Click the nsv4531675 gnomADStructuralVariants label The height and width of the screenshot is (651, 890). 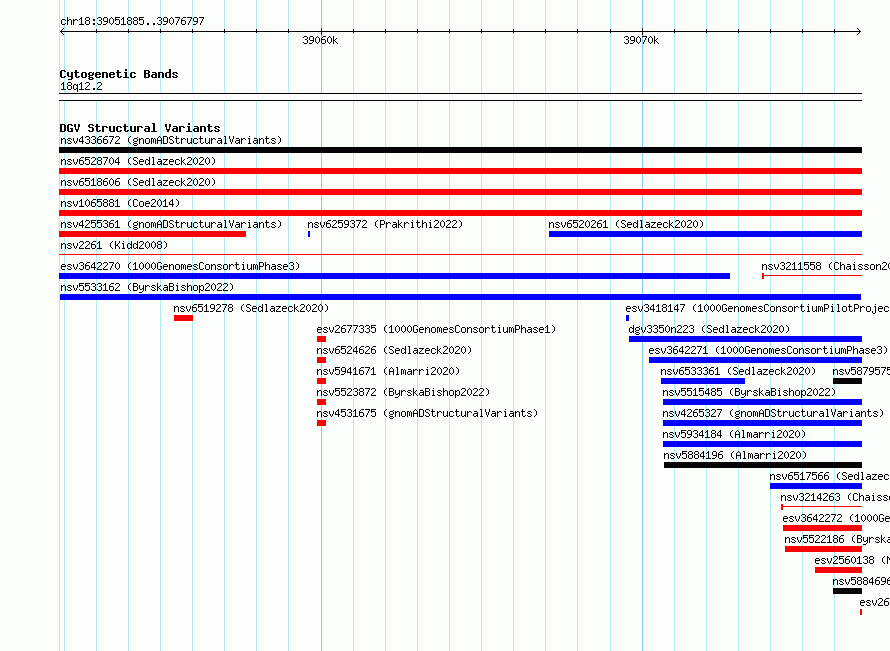[x=427, y=413]
